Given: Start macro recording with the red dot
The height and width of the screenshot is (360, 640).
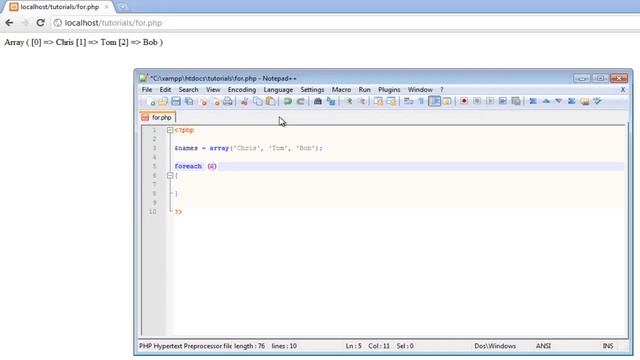Looking at the screenshot, I should point(464,101).
